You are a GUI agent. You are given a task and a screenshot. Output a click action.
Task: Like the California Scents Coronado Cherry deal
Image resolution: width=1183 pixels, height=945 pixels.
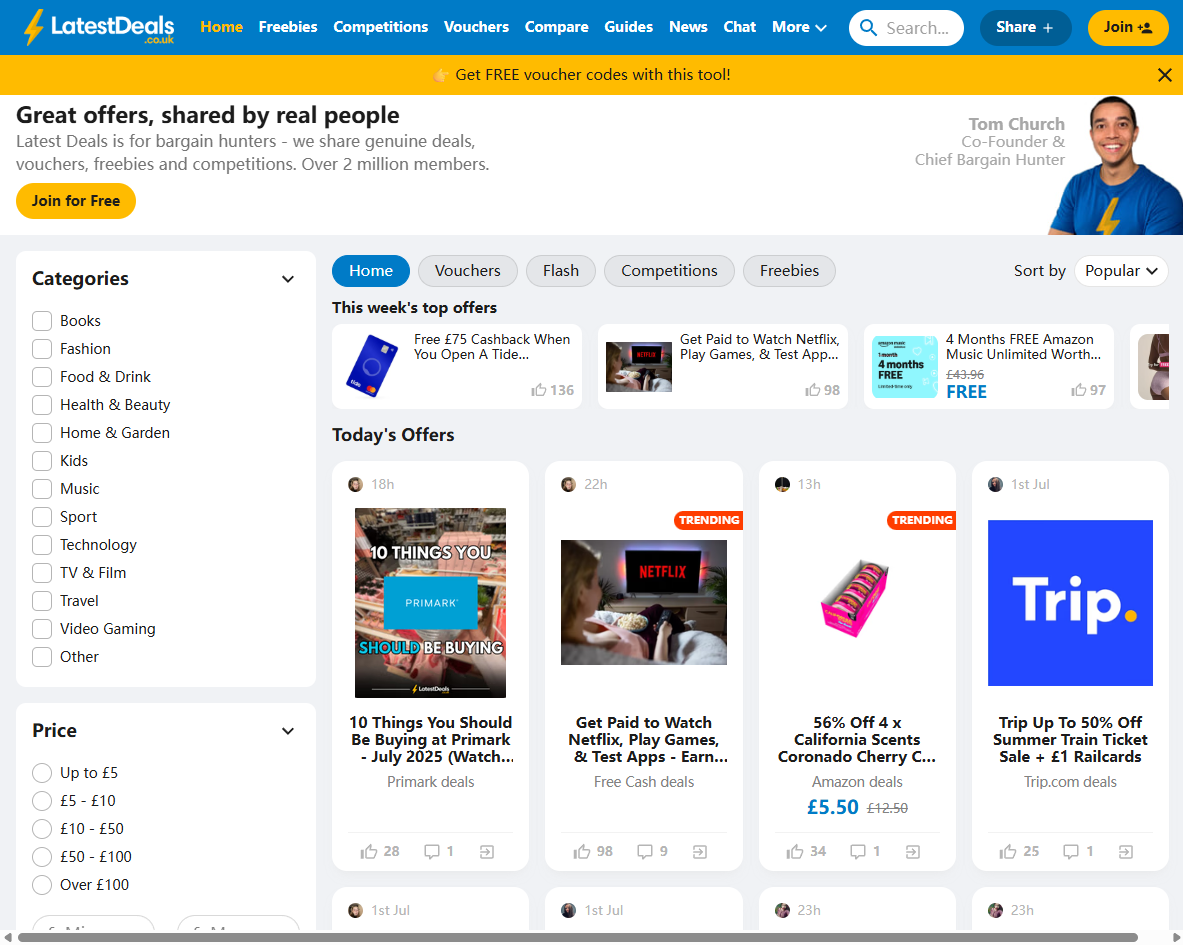point(796,852)
